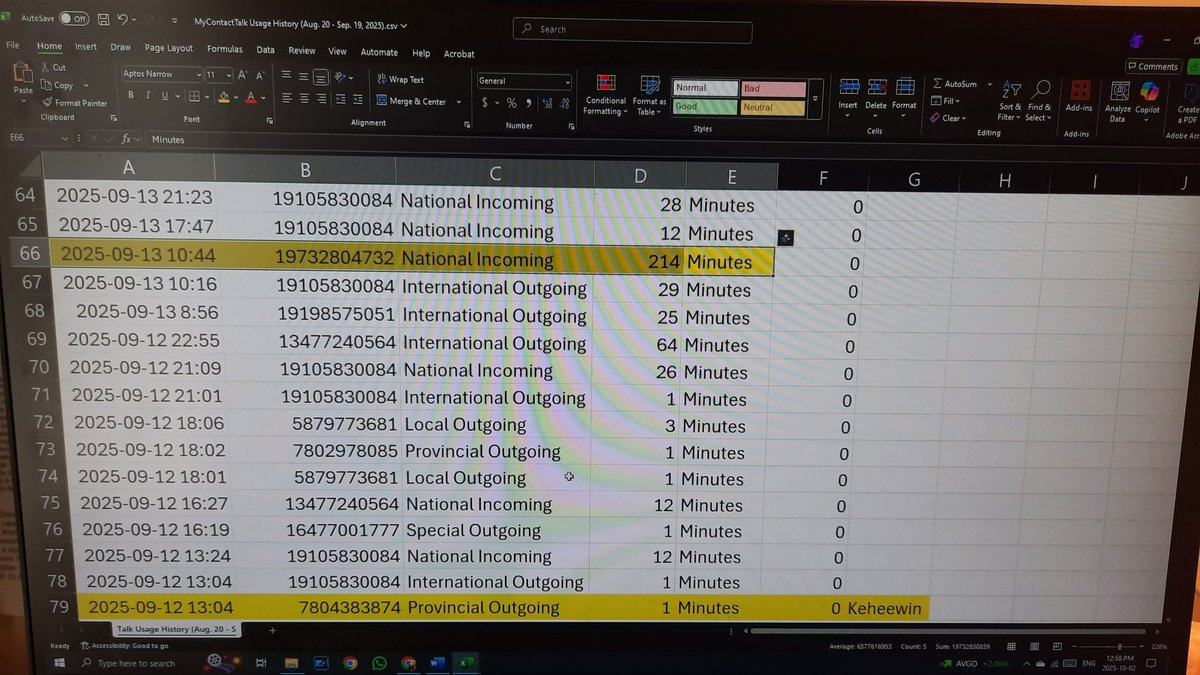This screenshot has height=675, width=1200.
Task: Click the Increase Decimal icon
Action: coord(546,103)
